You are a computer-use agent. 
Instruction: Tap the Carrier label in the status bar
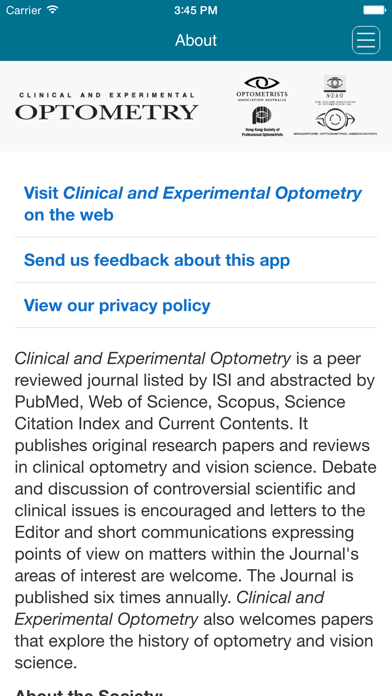[24, 10]
